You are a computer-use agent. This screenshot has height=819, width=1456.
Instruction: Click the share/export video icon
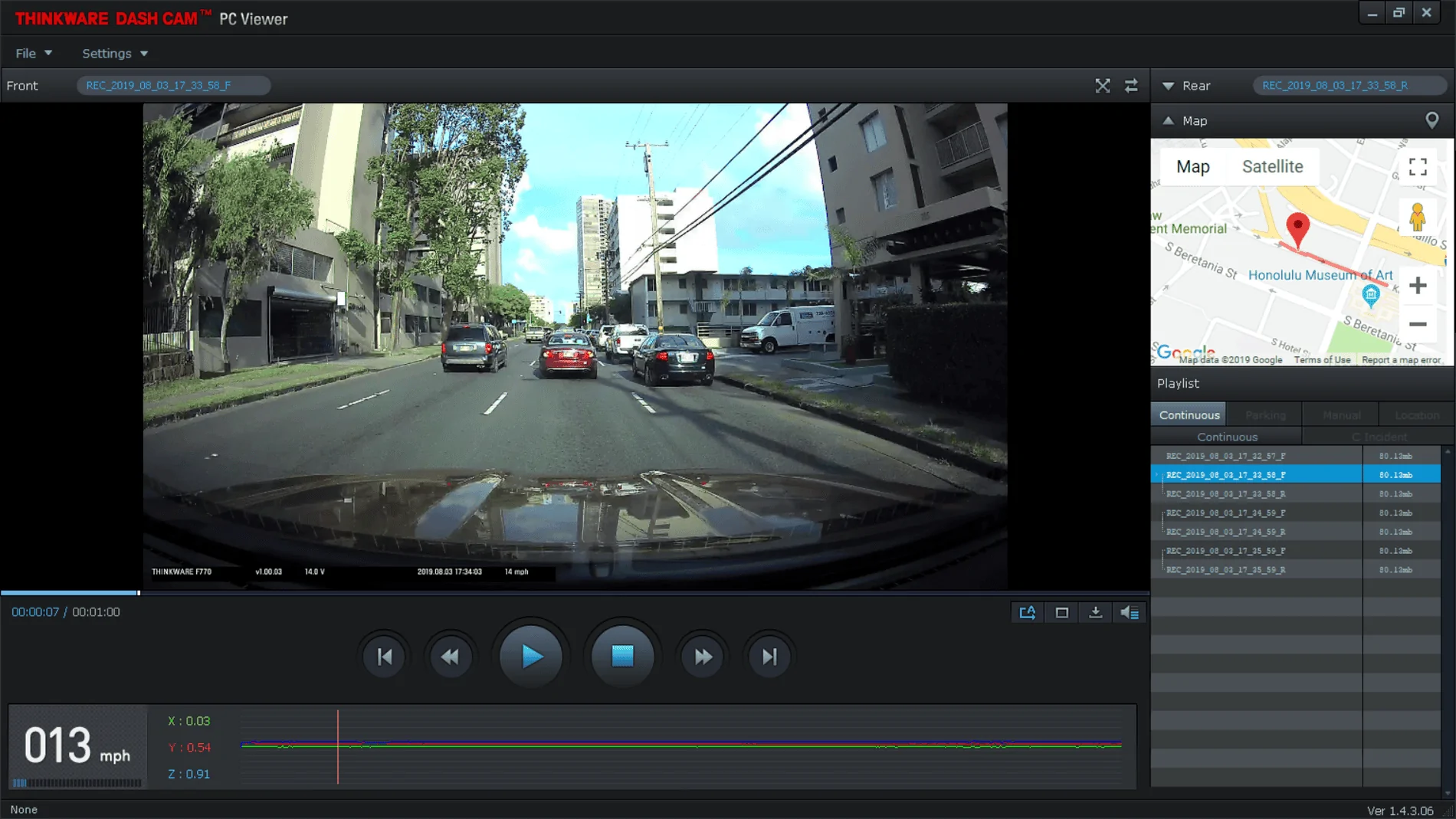pyautogui.click(x=1028, y=612)
